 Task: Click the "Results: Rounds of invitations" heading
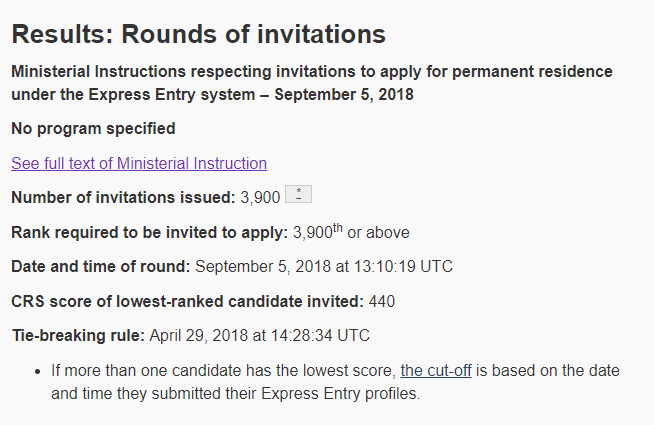198,34
